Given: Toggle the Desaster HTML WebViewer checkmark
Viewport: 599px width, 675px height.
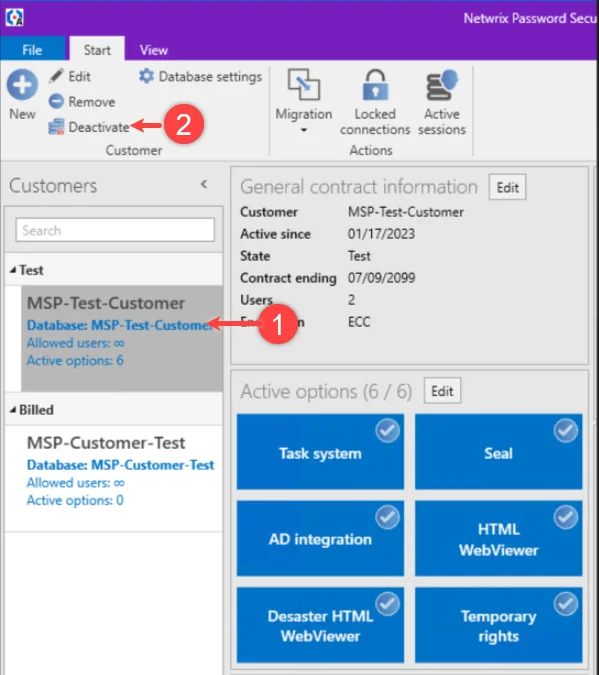Looking at the screenshot, I should pos(388,604).
